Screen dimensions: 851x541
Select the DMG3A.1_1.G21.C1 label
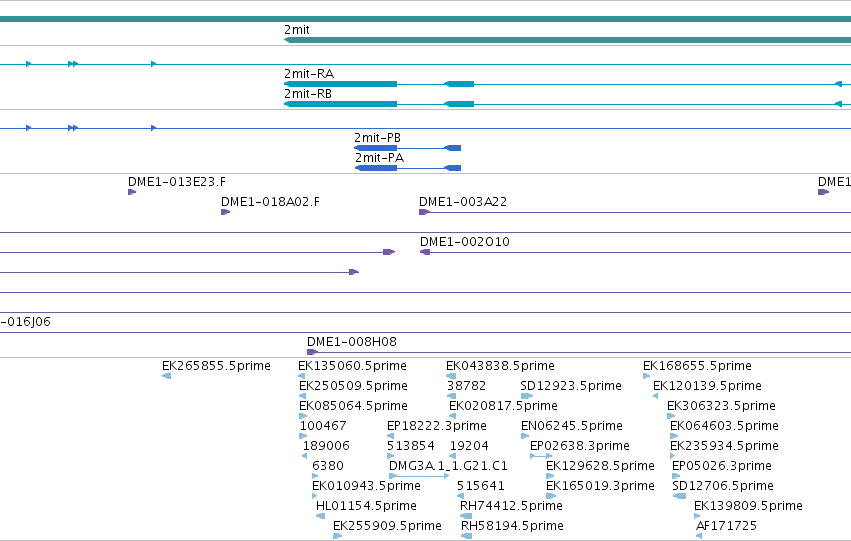(x=448, y=466)
